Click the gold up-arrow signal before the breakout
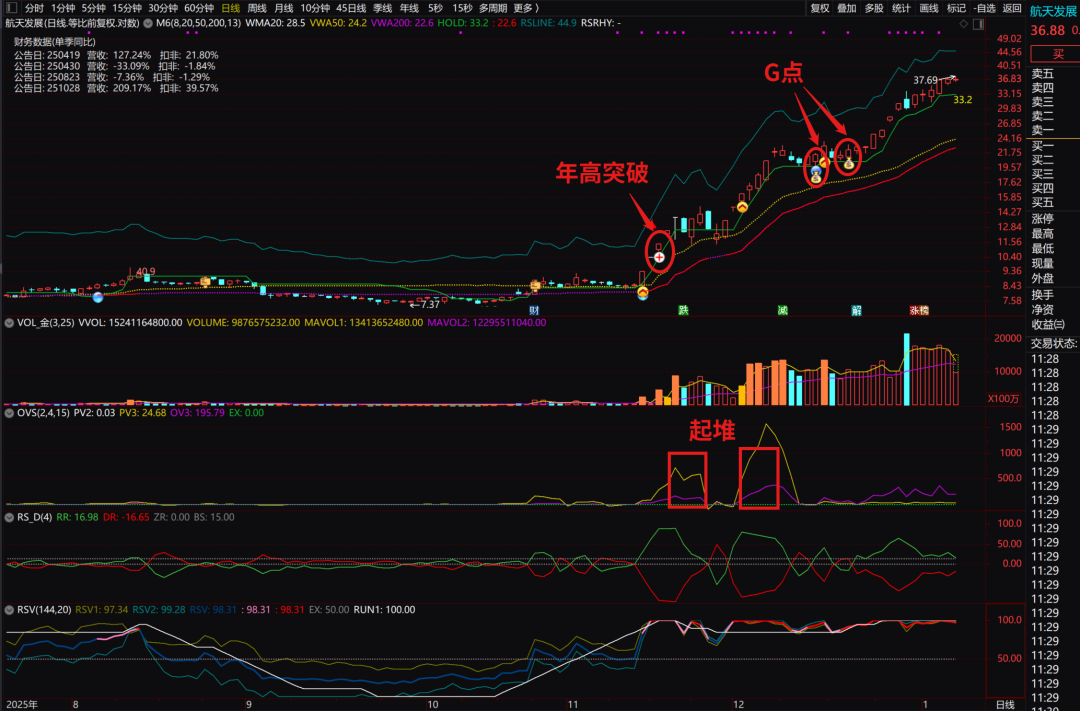Screen dimensions: 1080x711 click(x=643, y=293)
